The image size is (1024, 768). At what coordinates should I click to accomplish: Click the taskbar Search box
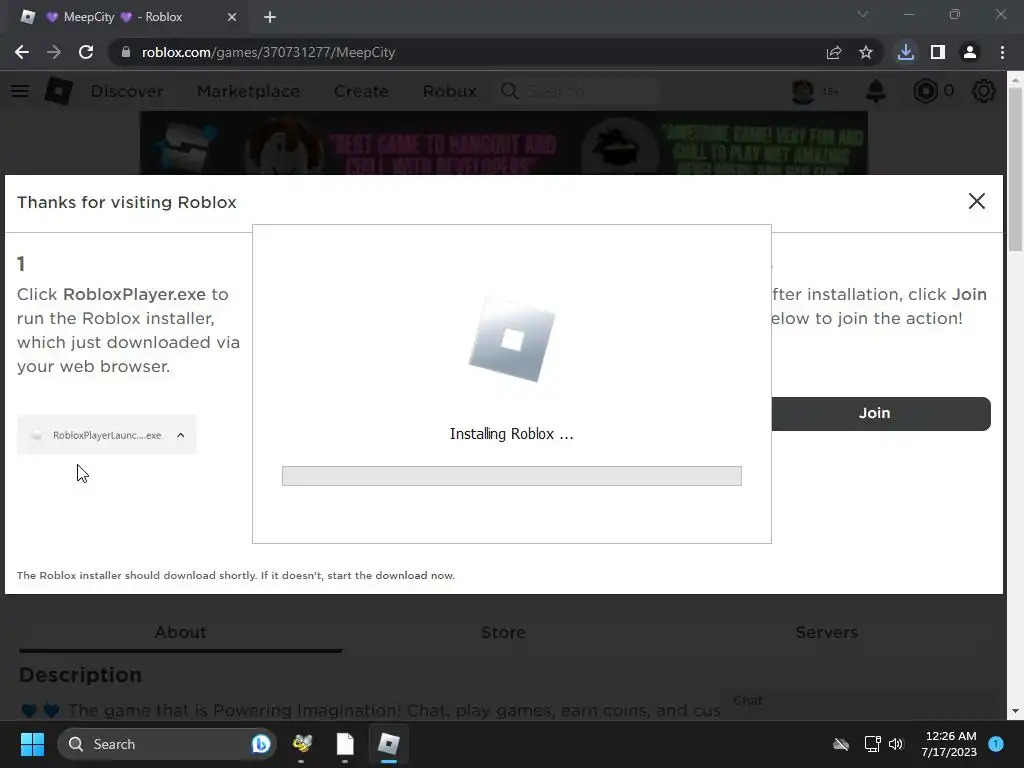(167, 744)
